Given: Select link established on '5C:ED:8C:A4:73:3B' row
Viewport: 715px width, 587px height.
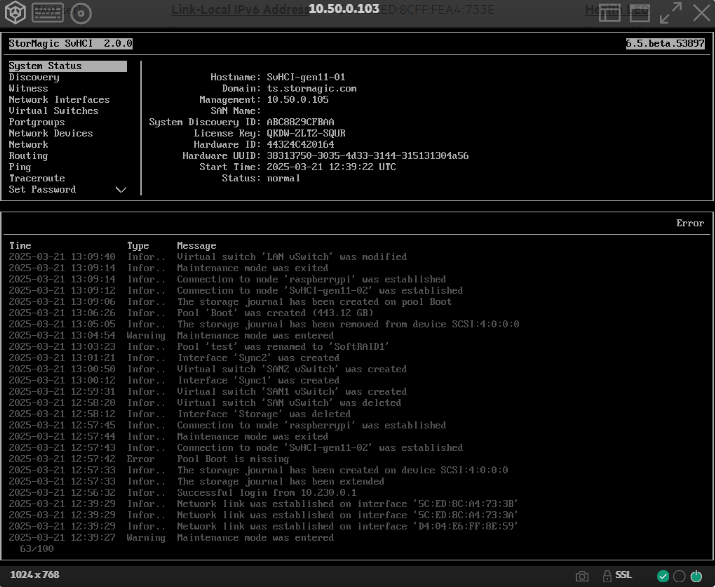Looking at the screenshot, I should coord(263,504).
